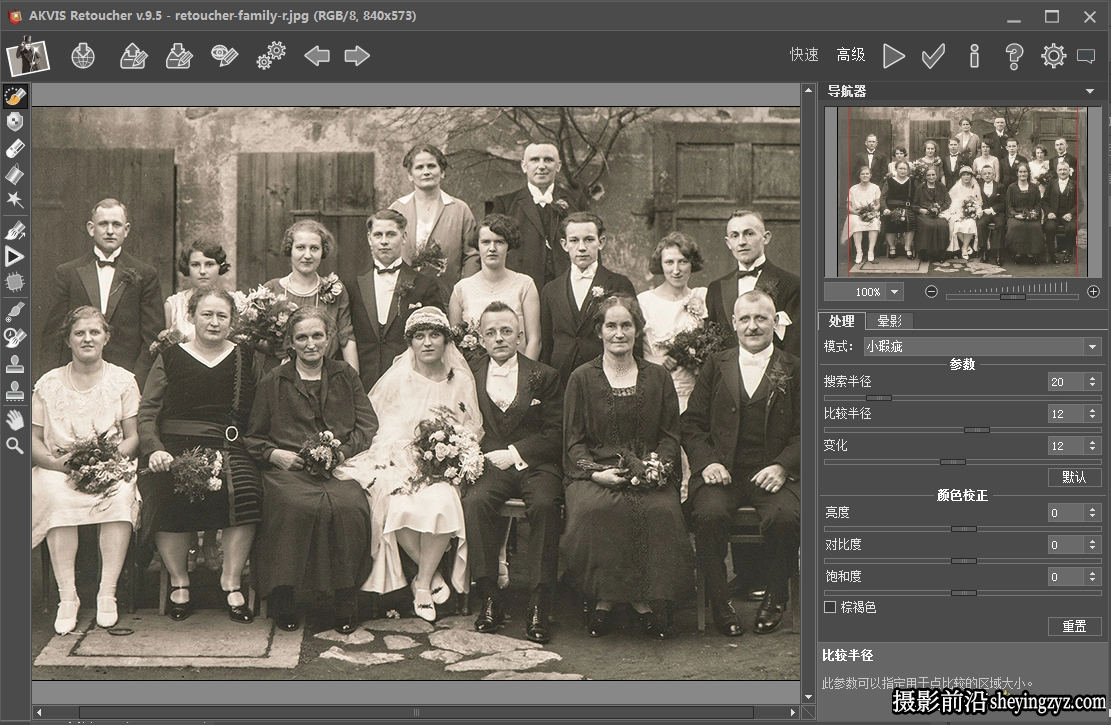This screenshot has width=1111, height=725.
Task: Select the Magic Wand tool
Action: pos(15,200)
